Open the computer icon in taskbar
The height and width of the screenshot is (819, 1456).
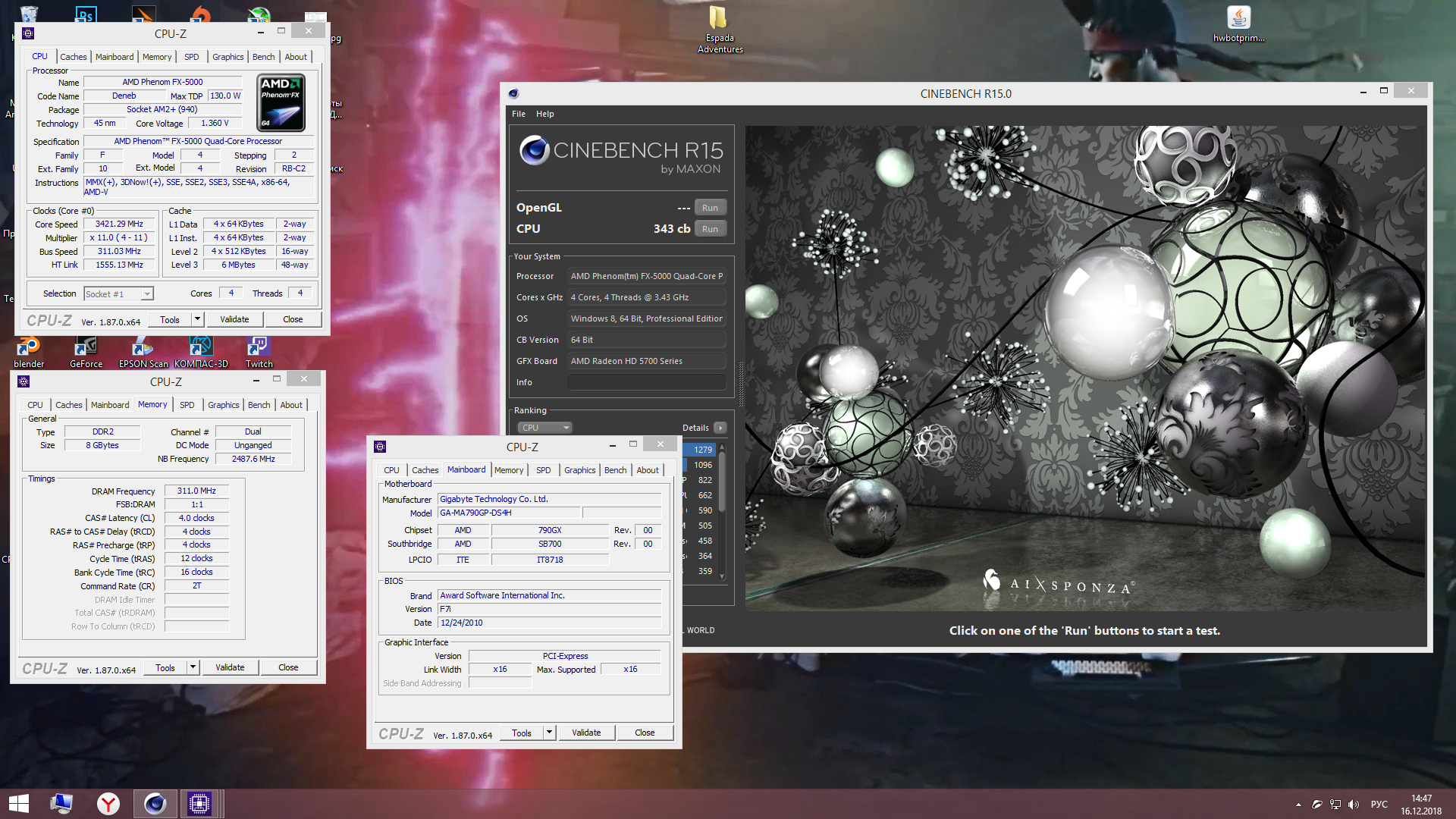(61, 804)
